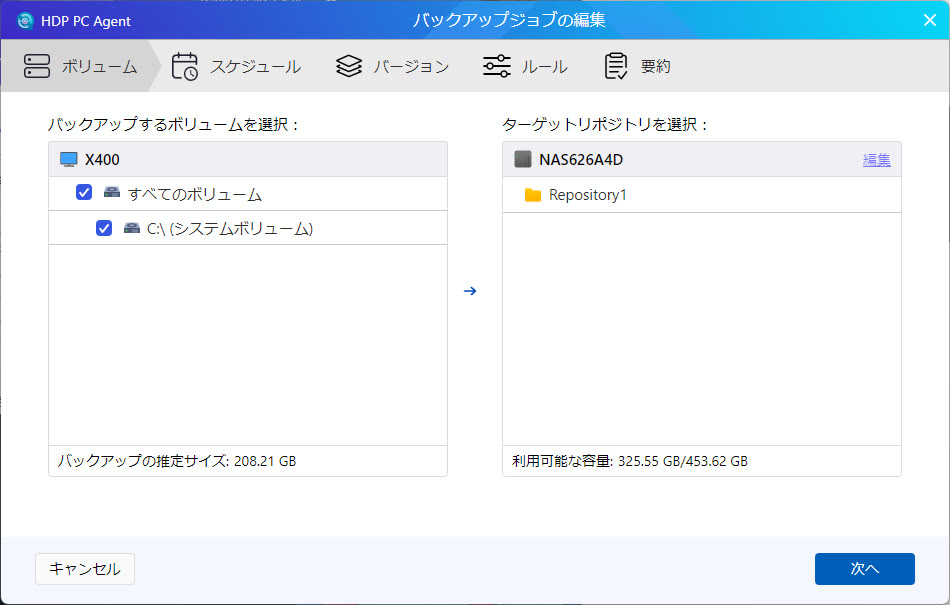Image resolution: width=950 pixels, height=605 pixels.
Task: Go to the ルール tab
Action: click(544, 67)
